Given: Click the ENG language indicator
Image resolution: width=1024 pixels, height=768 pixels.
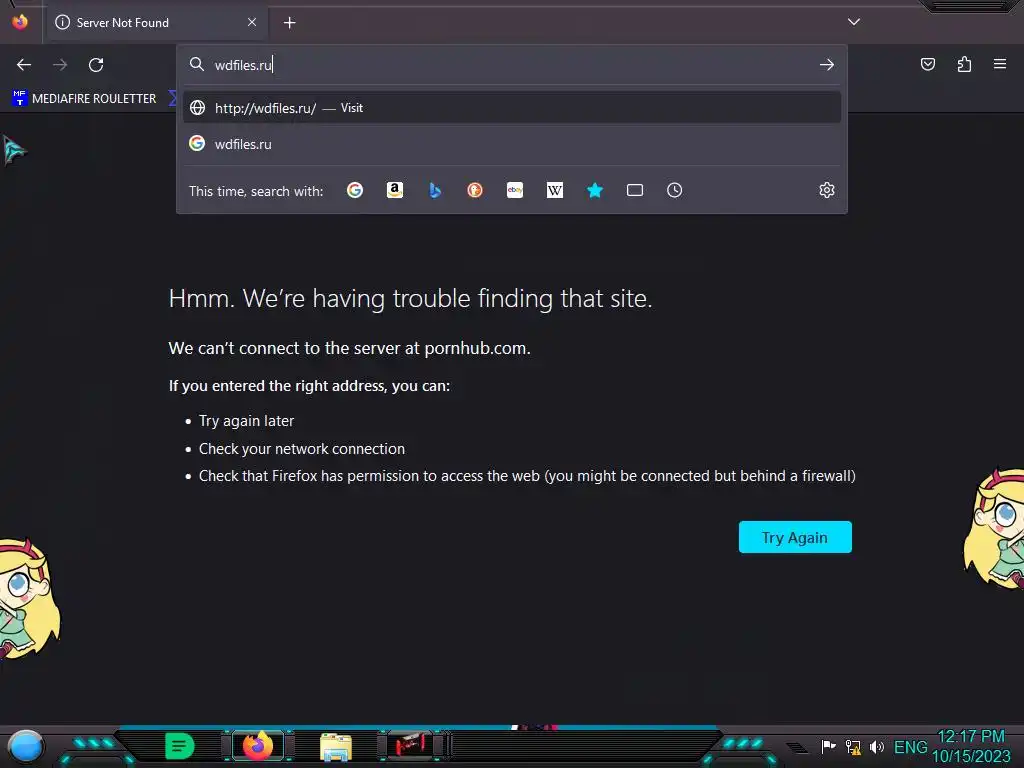Looking at the screenshot, I should 910,747.
